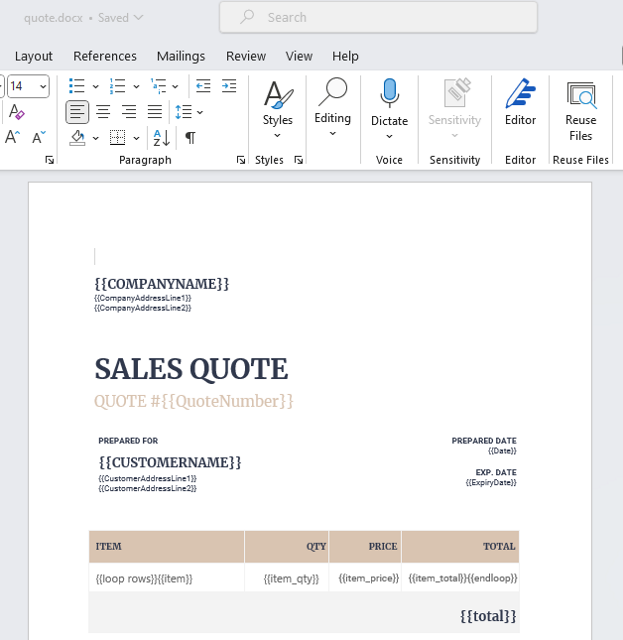Click the search magnifier icon
Screen dimensions: 623x640
[x=247, y=17]
